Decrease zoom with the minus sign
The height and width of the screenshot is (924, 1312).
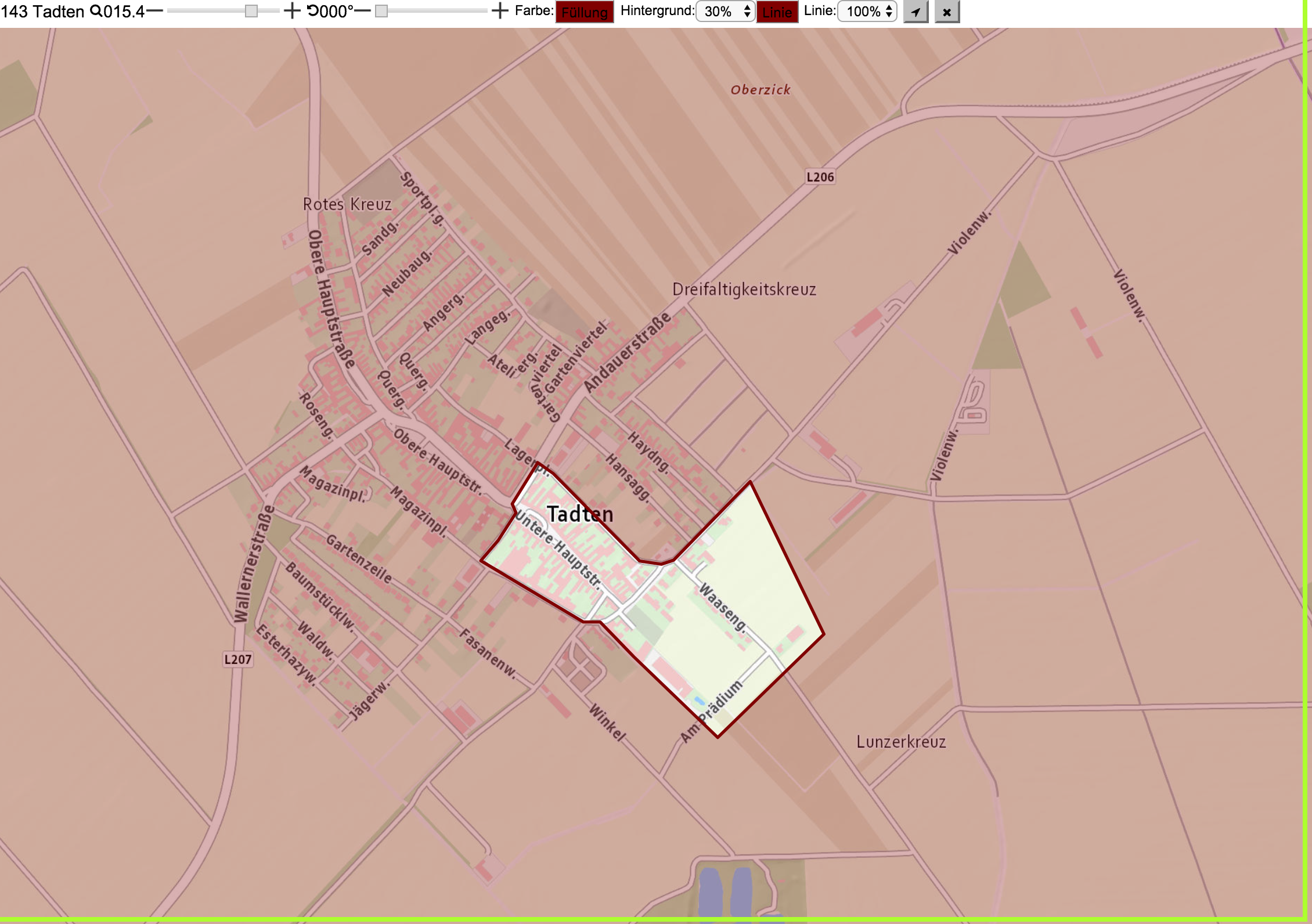coord(154,11)
